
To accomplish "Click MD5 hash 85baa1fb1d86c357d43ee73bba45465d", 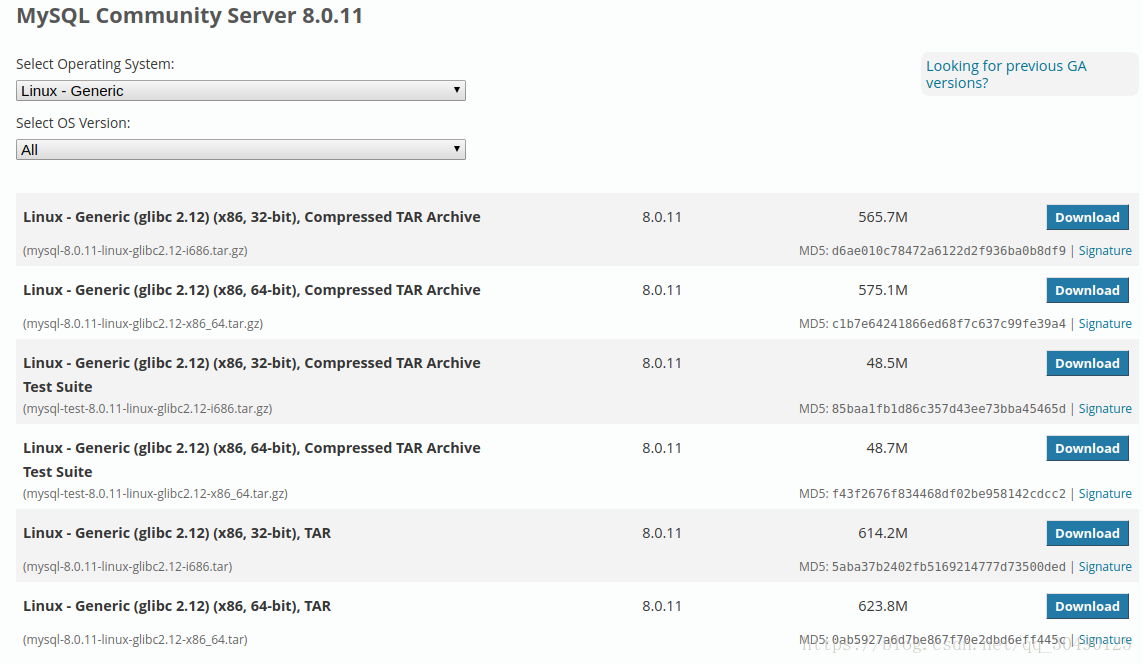I will [948, 409].
